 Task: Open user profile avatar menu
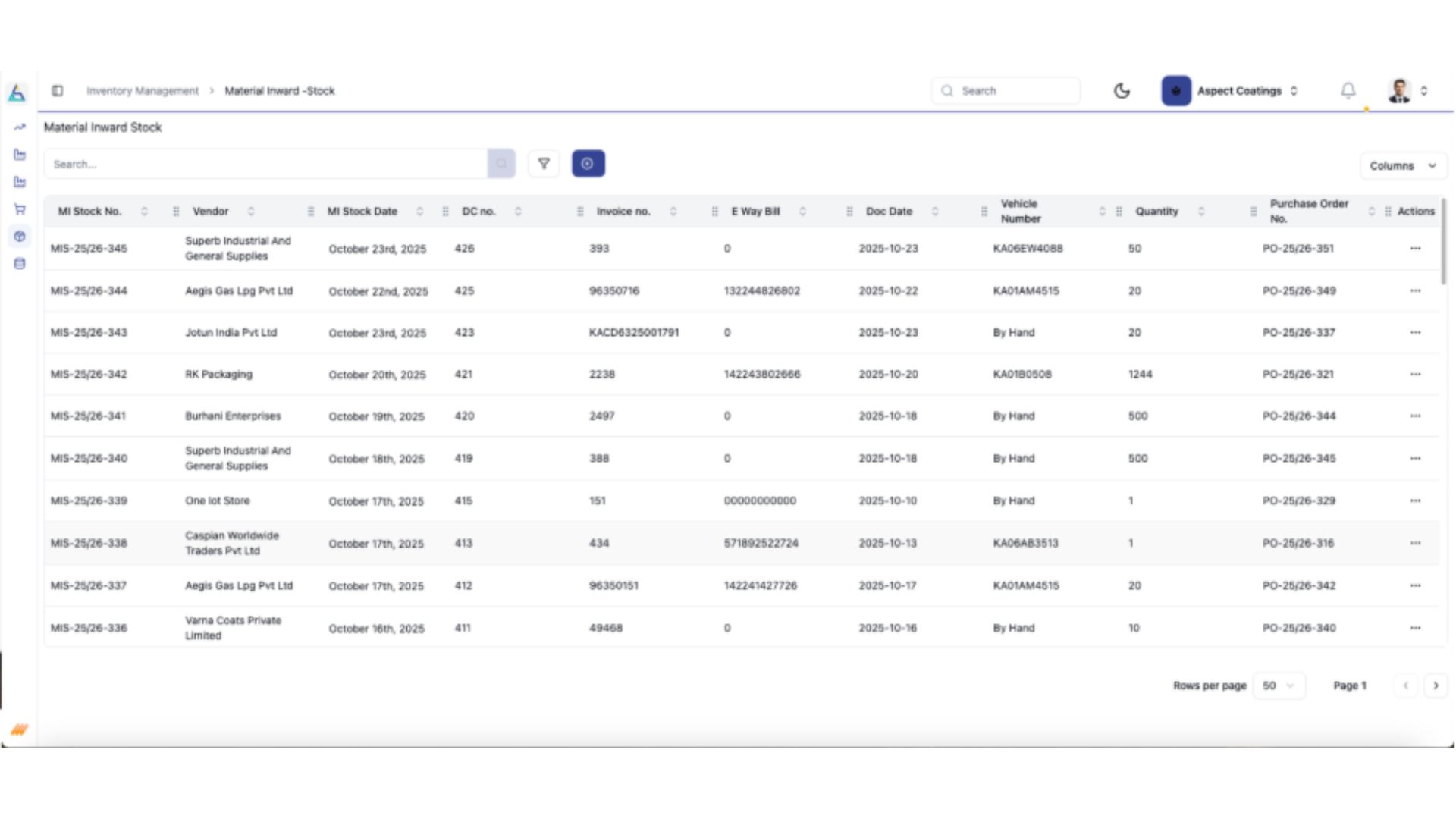[x=1400, y=91]
